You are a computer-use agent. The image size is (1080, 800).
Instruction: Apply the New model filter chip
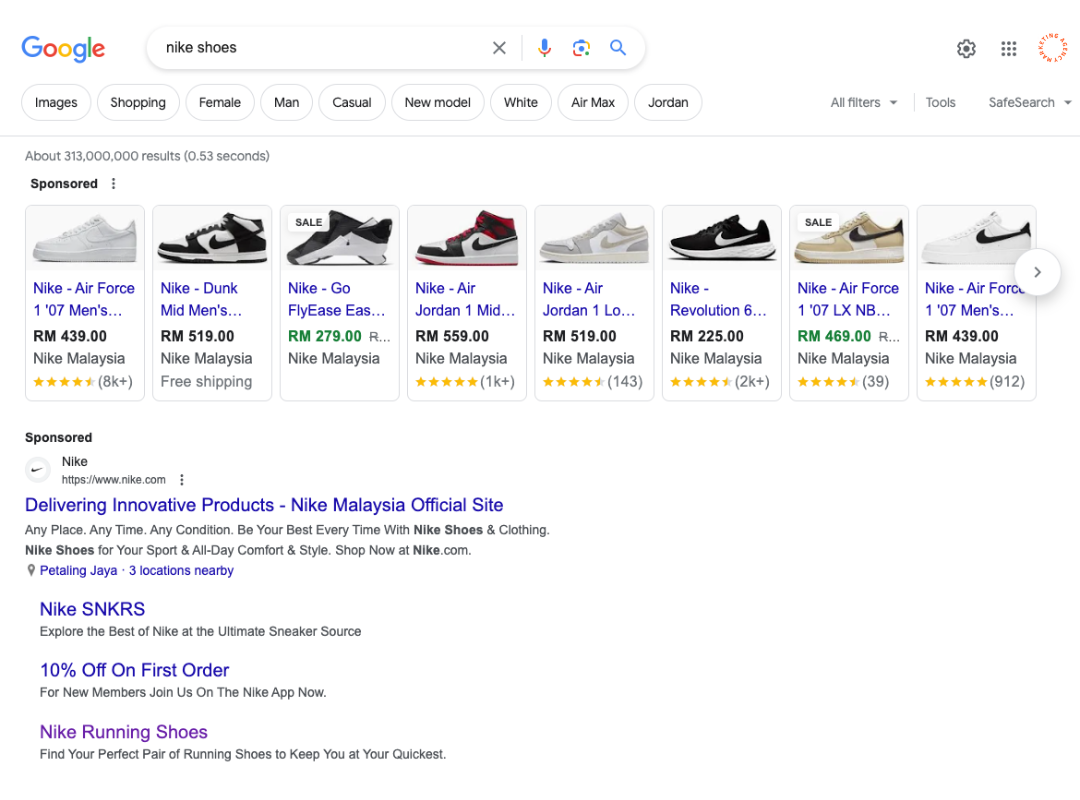pyautogui.click(x=437, y=103)
